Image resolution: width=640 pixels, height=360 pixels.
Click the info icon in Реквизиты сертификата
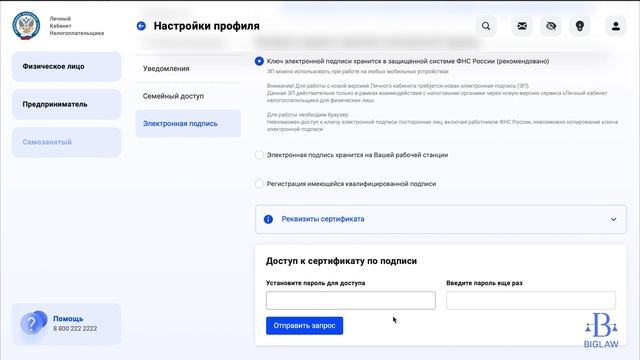(x=268, y=219)
